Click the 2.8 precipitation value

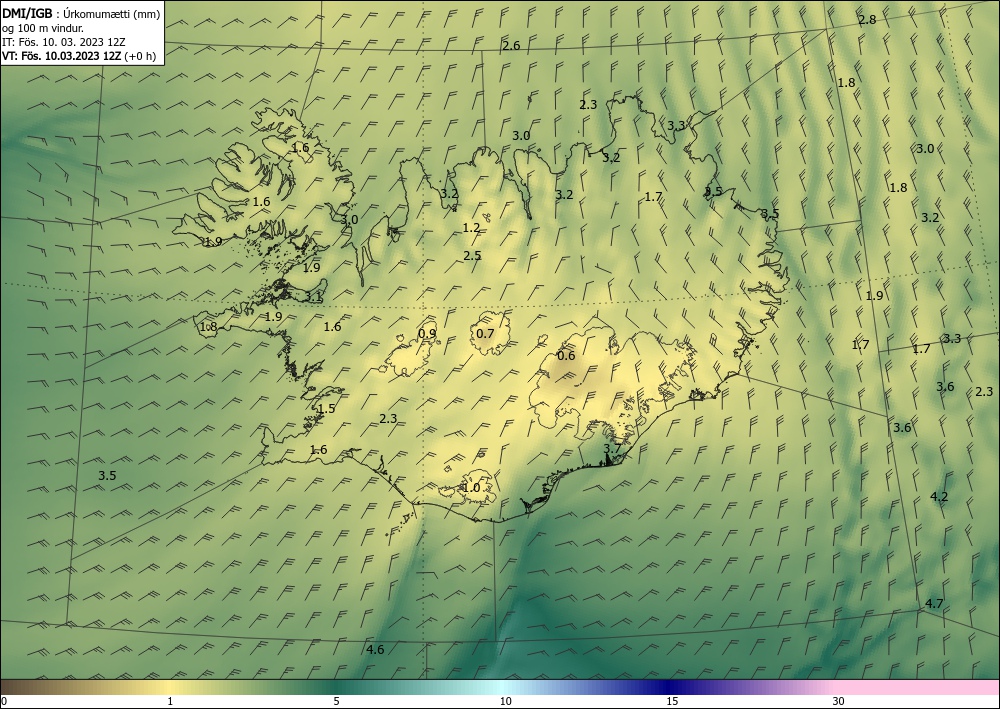coord(867,20)
